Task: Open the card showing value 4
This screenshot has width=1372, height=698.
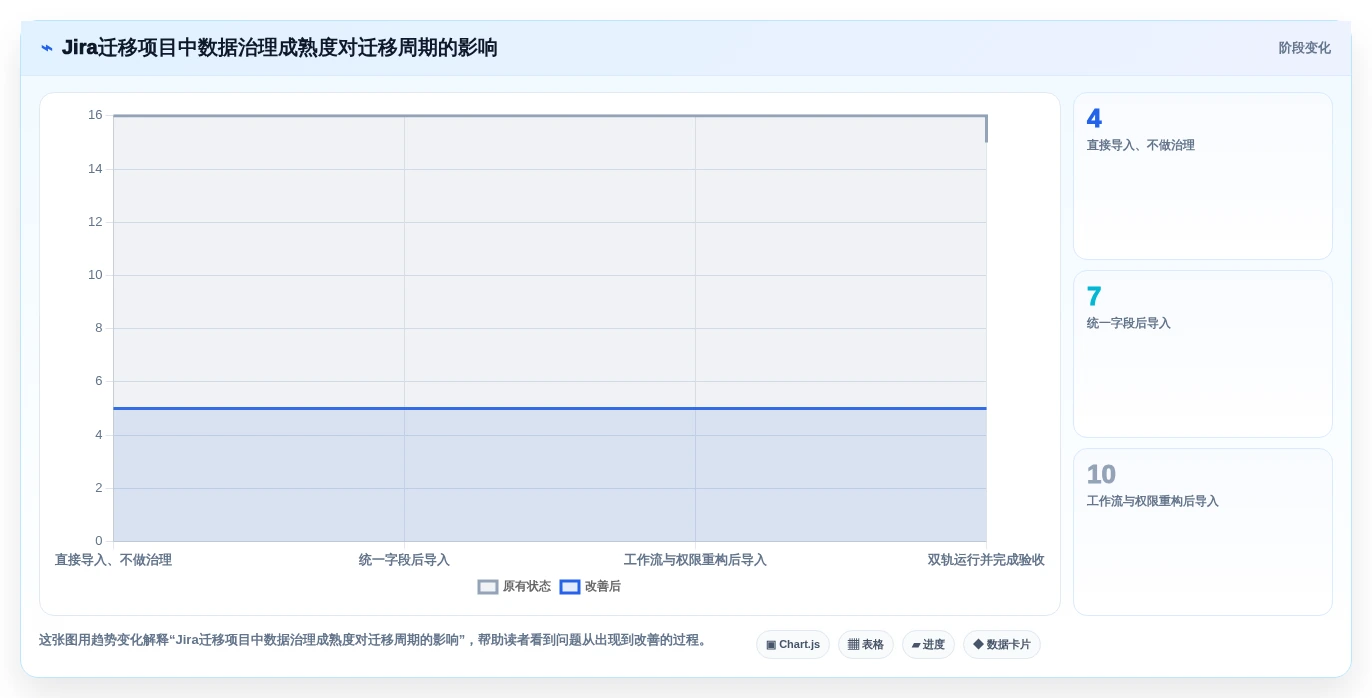Action: click(x=1203, y=176)
